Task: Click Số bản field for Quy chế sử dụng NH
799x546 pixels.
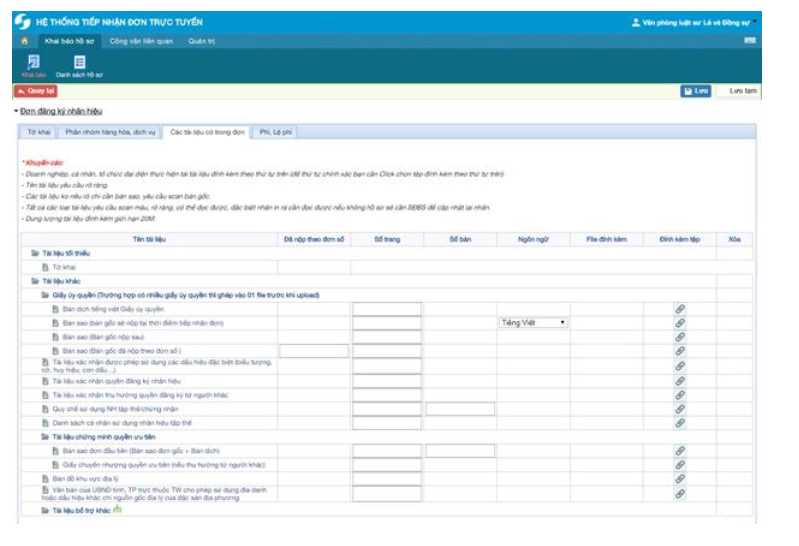Action: pos(460,409)
